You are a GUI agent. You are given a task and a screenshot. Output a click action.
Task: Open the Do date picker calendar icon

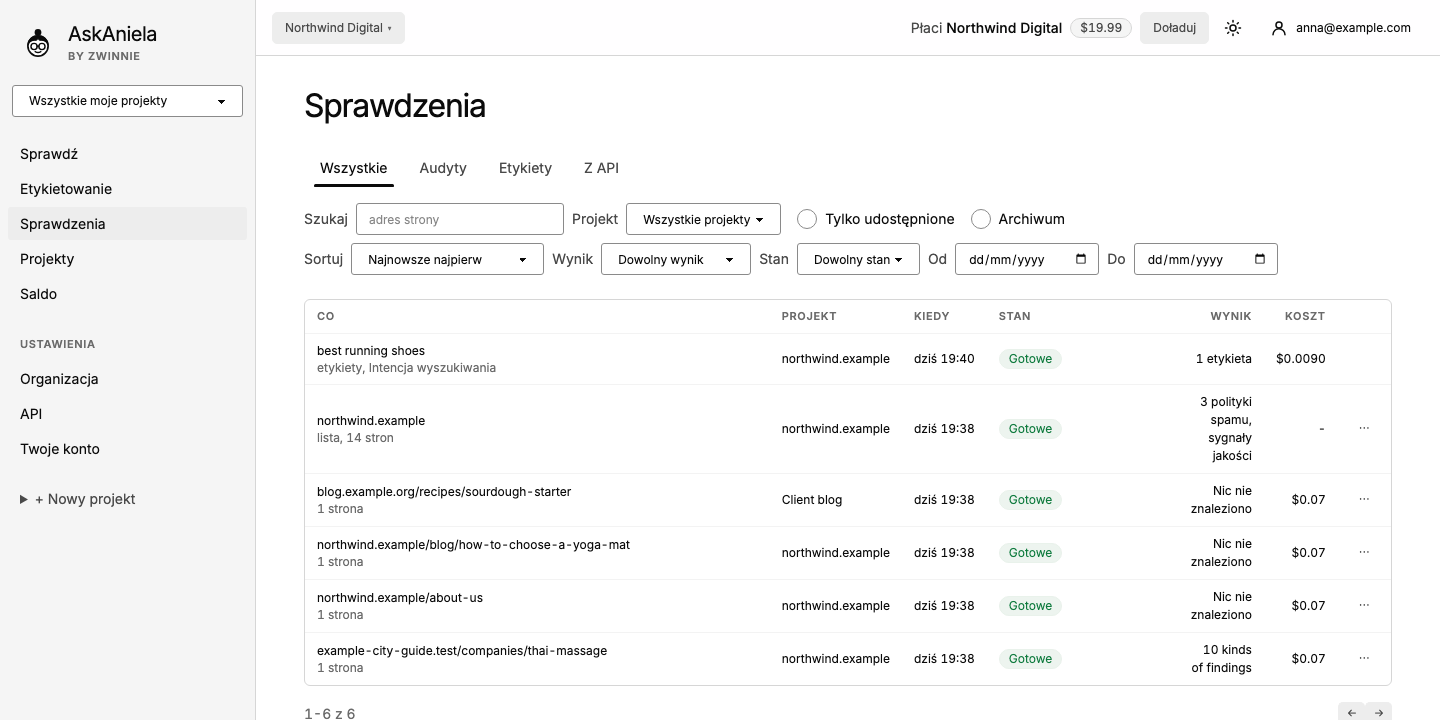coord(1260,259)
